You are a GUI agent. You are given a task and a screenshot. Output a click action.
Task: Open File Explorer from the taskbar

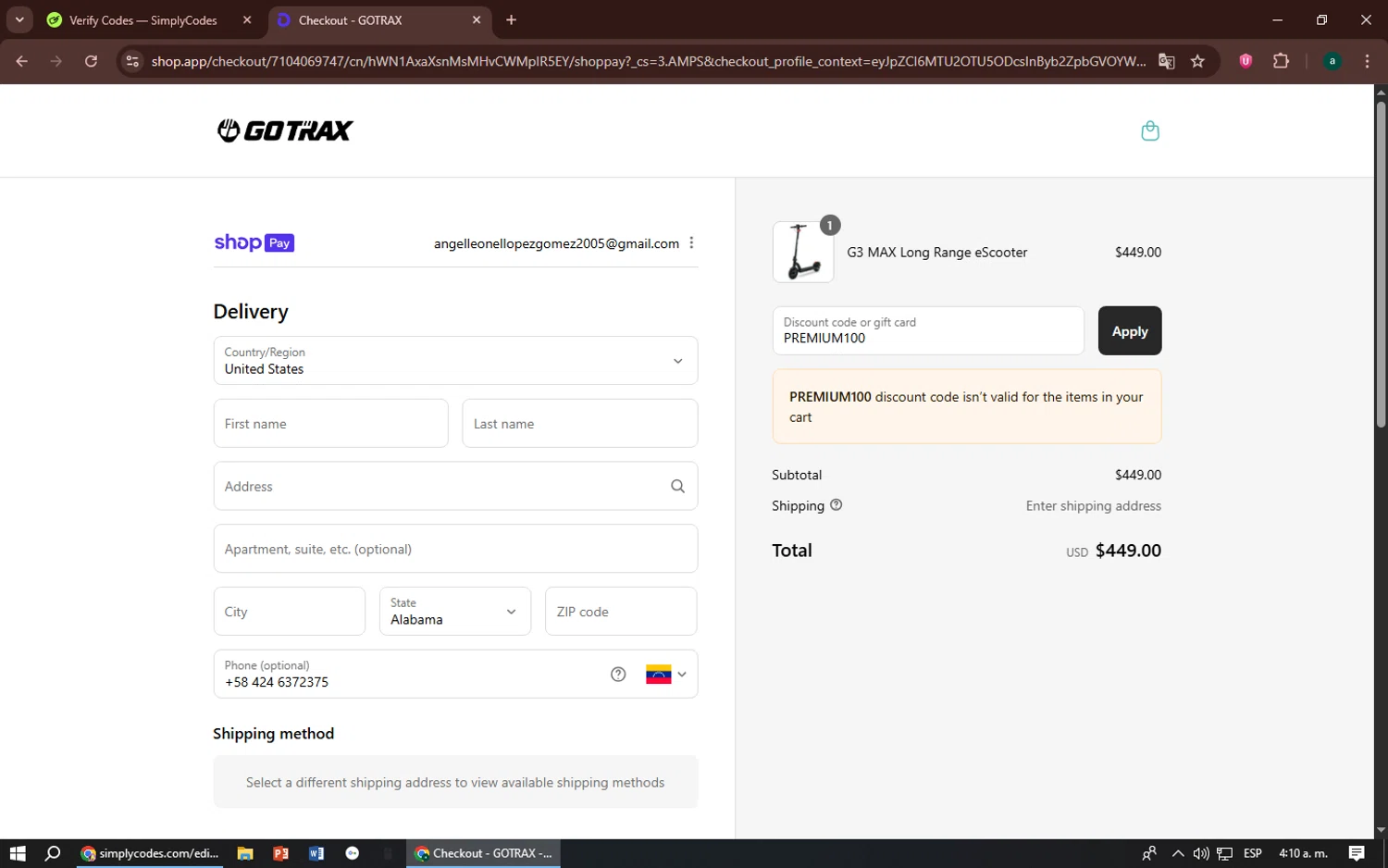click(245, 853)
